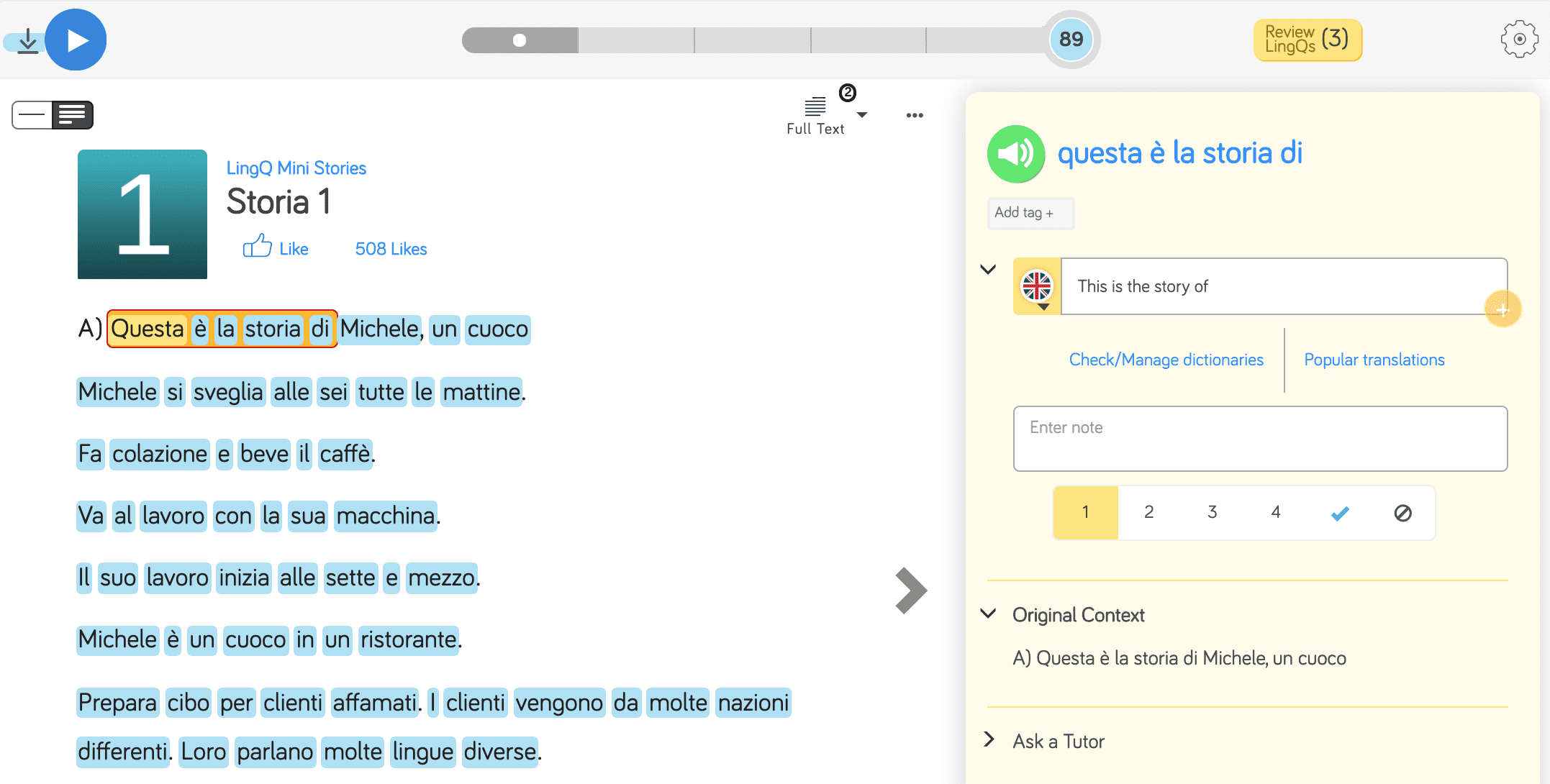The image size is (1550, 784).
Task: Click the Like thumbs-up icon
Action: click(257, 247)
